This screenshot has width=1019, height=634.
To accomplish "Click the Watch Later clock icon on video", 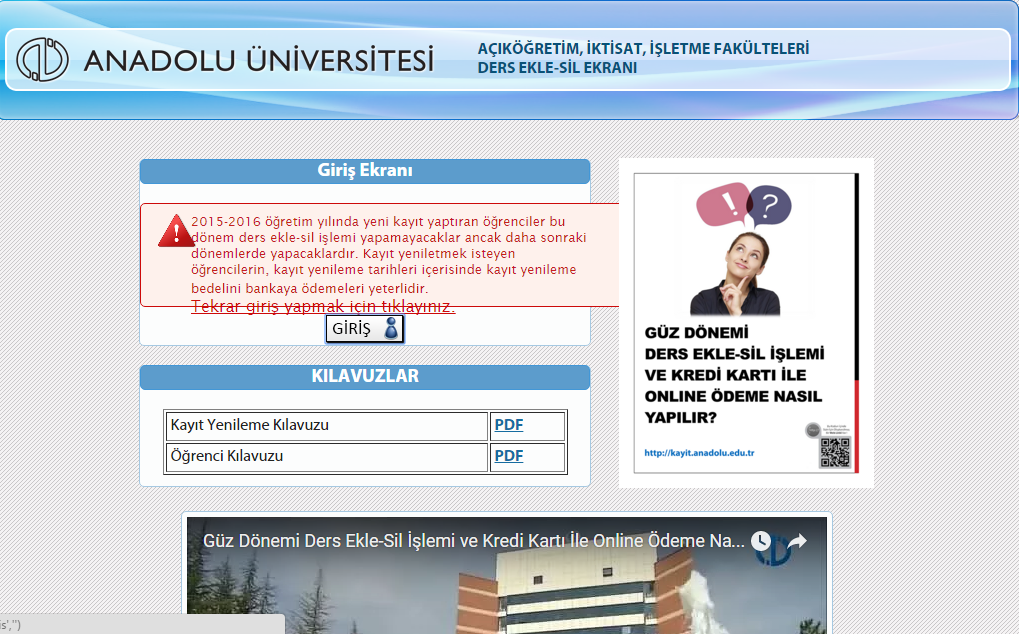I will tap(761, 540).
